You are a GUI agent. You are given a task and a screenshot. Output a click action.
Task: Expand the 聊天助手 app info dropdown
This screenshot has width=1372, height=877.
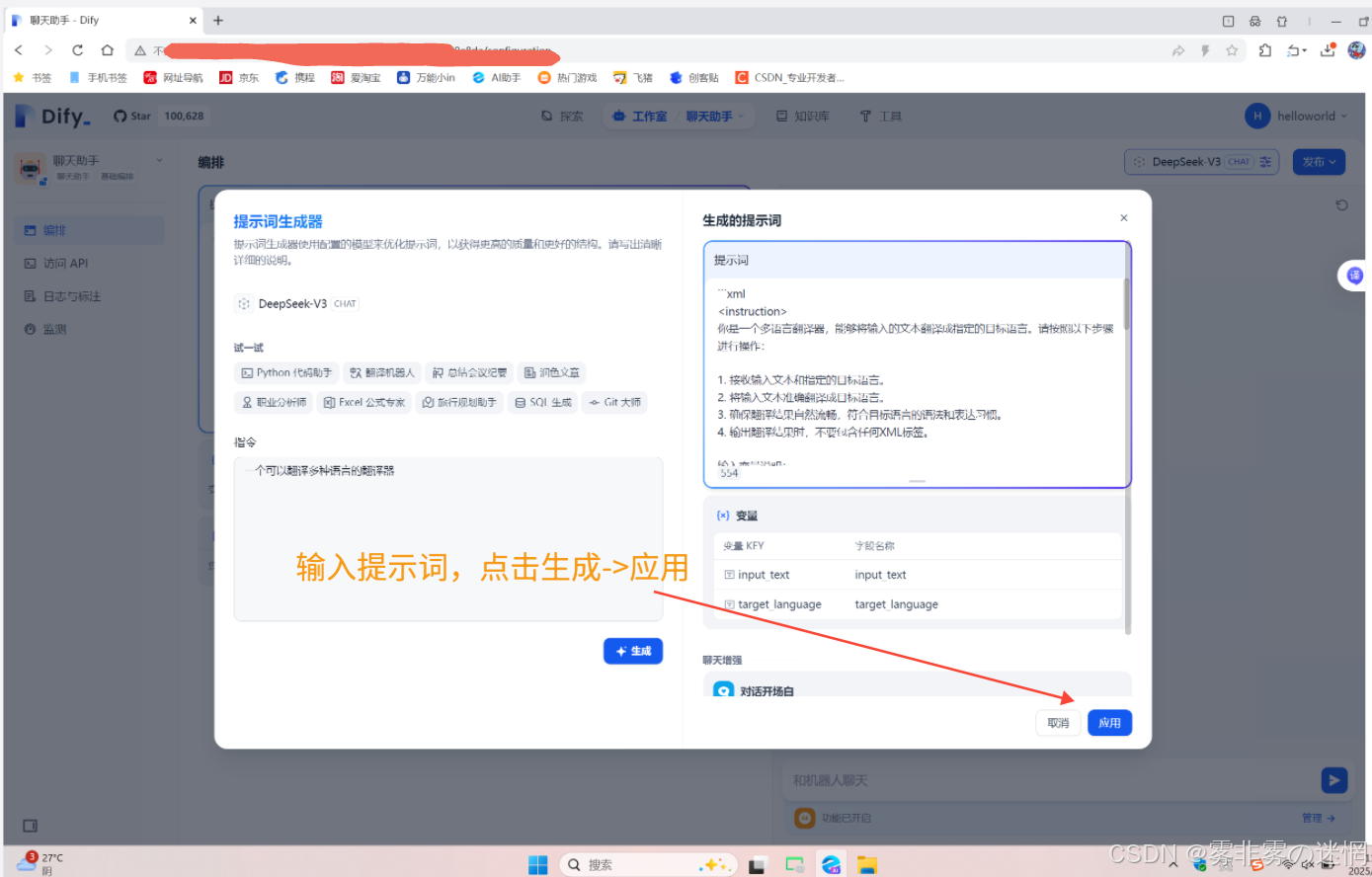[x=159, y=160]
